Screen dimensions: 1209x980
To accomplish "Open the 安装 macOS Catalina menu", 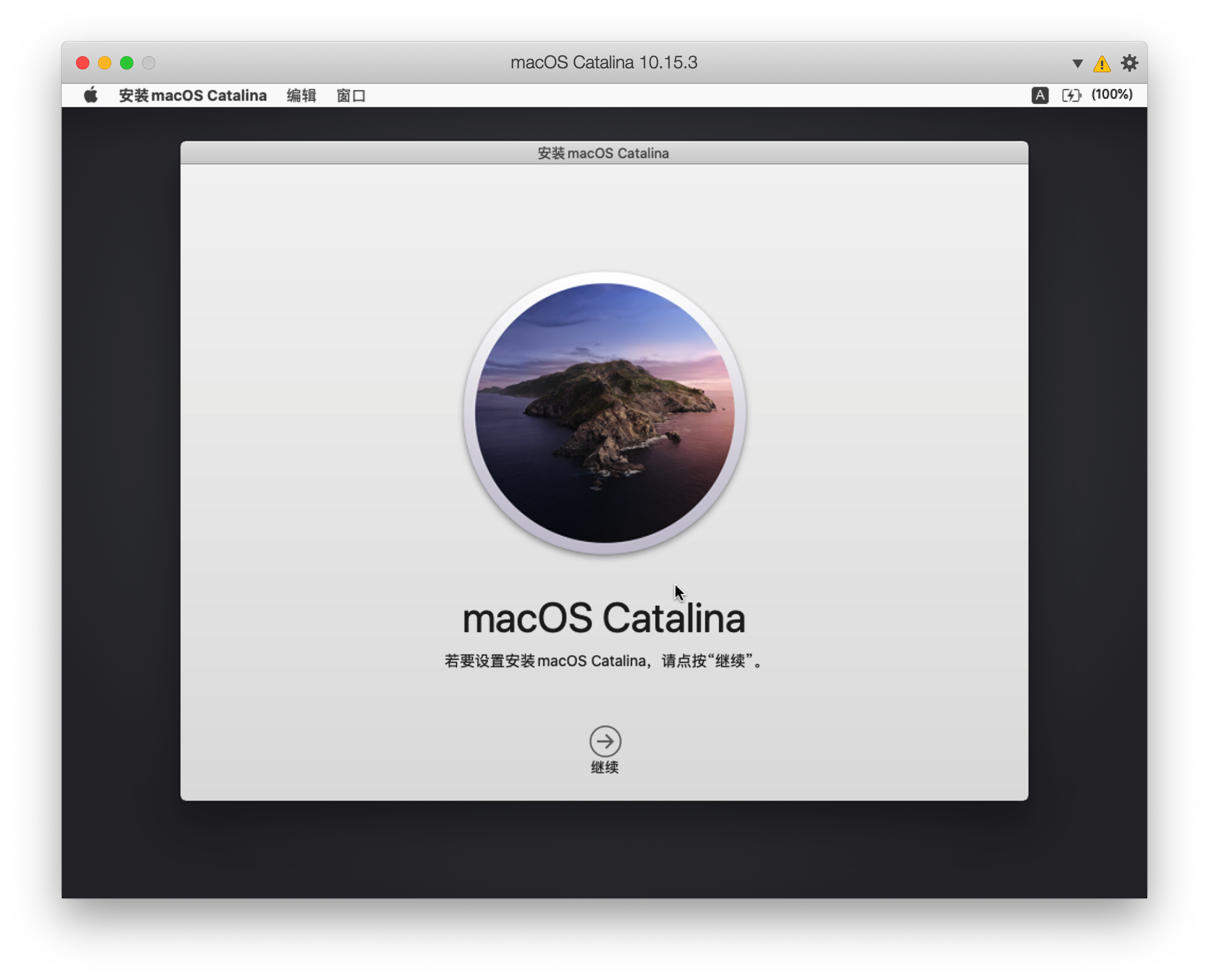I will point(192,95).
